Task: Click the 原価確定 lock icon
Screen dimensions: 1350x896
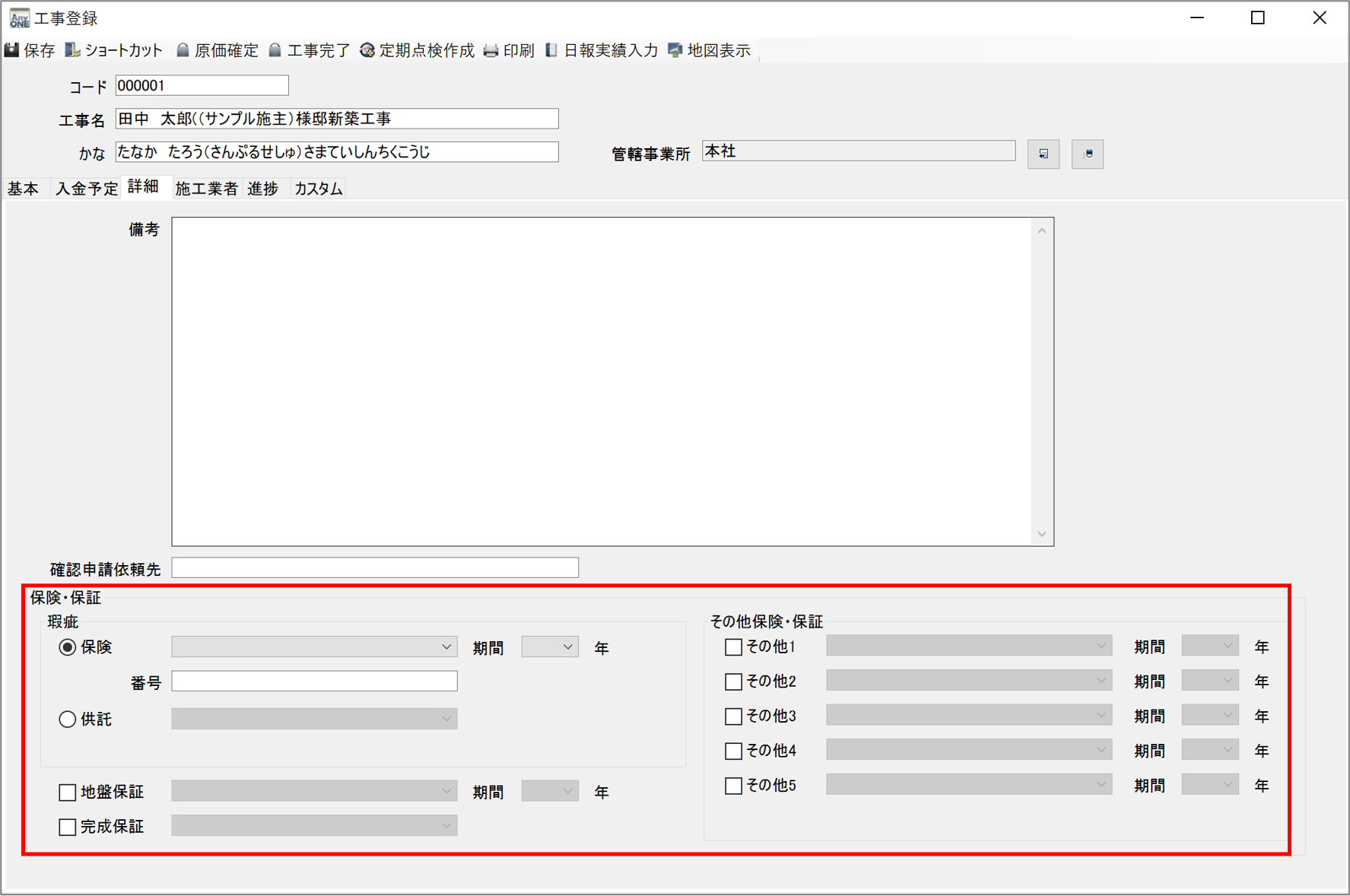Action: coord(183,50)
